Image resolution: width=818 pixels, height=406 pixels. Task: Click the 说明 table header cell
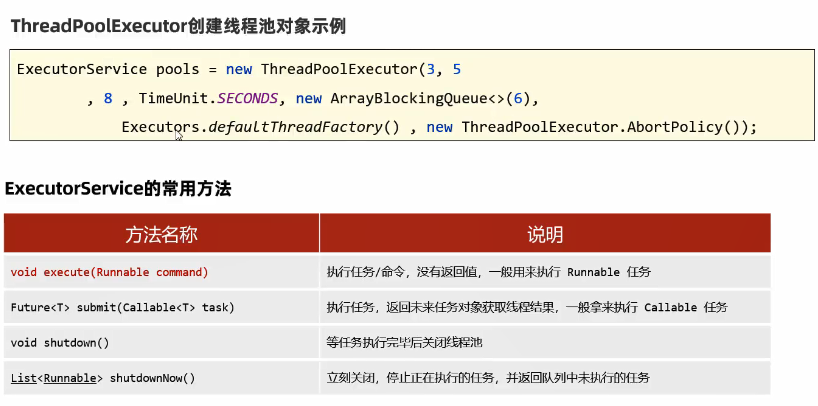pyautogui.click(x=545, y=233)
